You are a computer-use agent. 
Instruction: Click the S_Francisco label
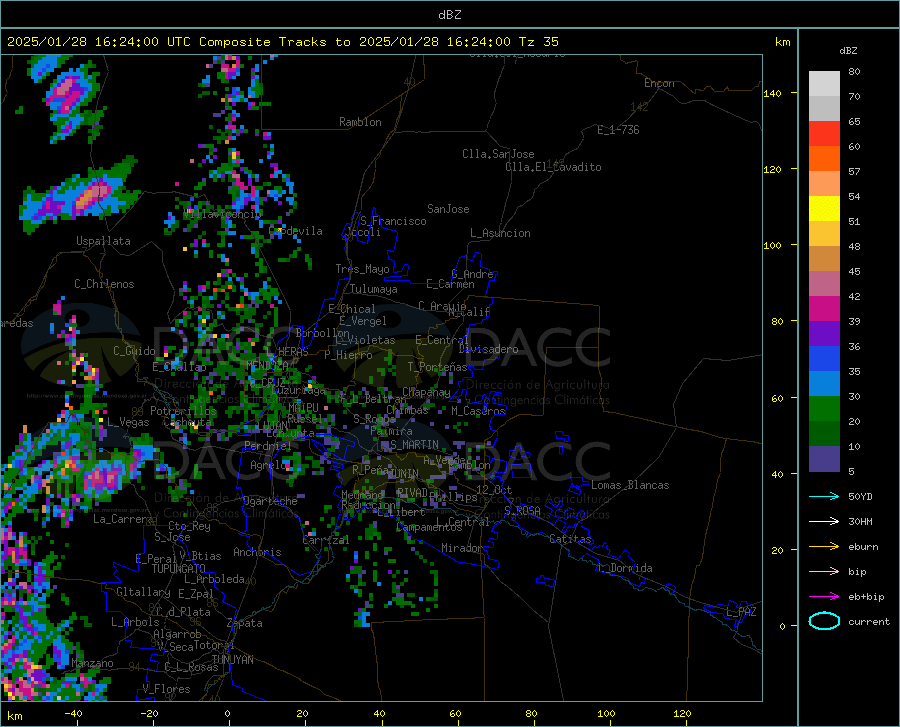pyautogui.click(x=393, y=221)
